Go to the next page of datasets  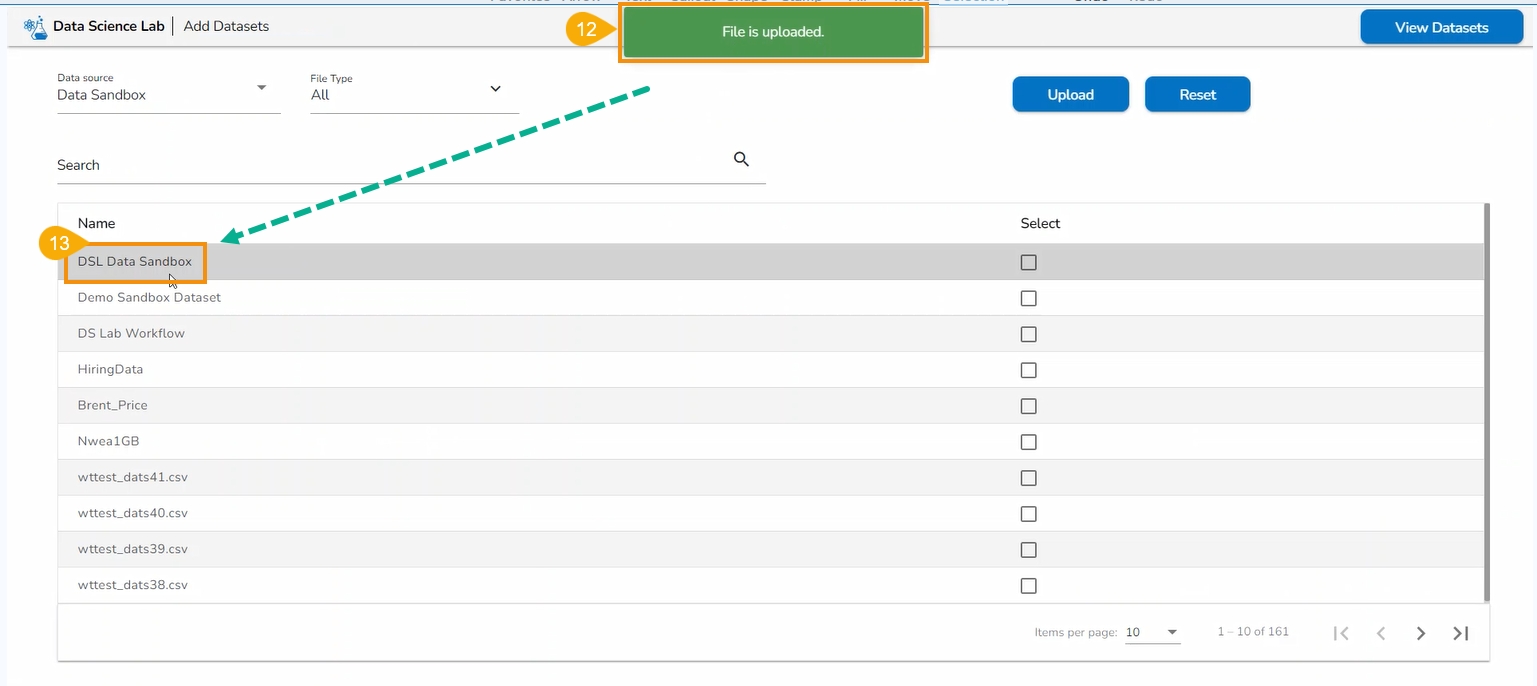tap(1420, 633)
